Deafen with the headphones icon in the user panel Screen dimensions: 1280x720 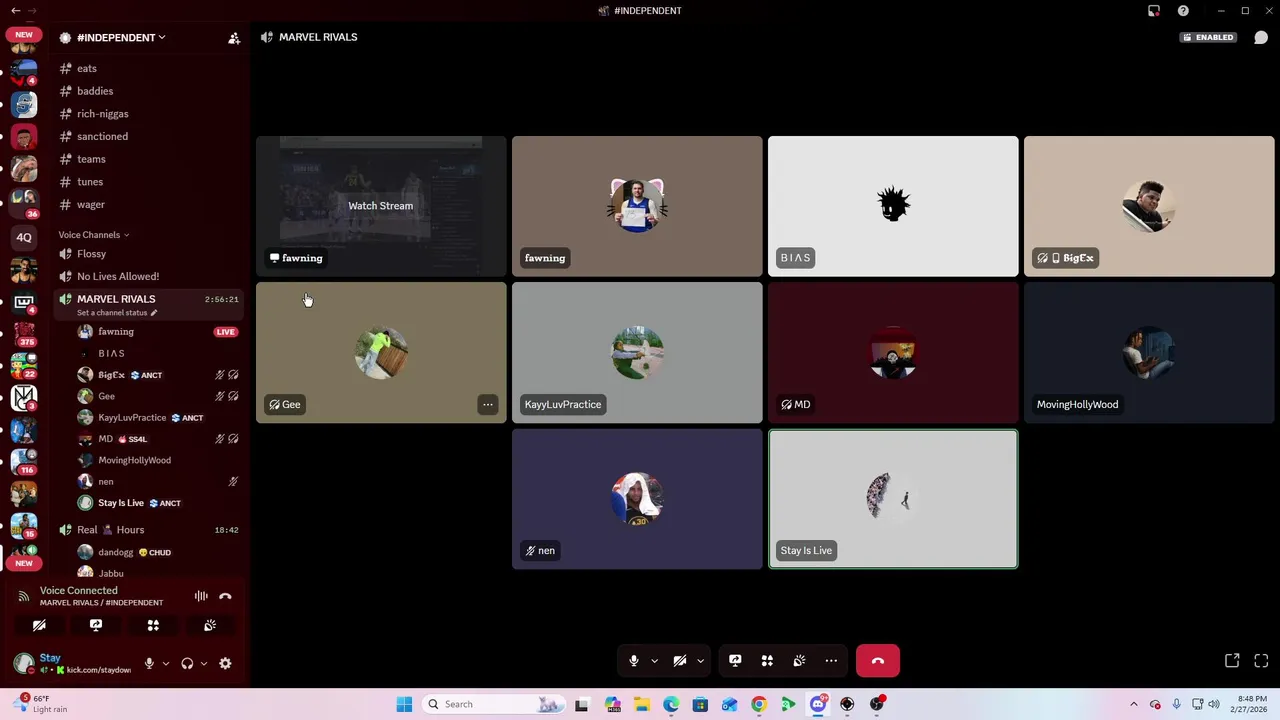187,664
